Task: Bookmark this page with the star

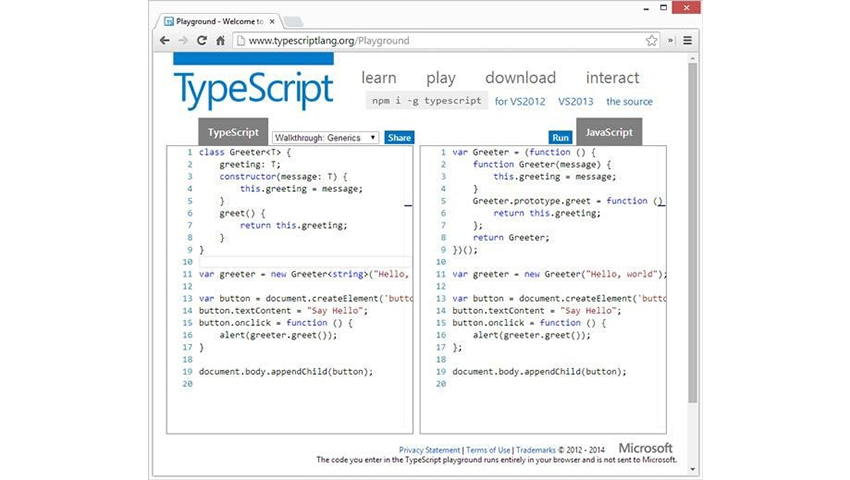Action: point(652,41)
